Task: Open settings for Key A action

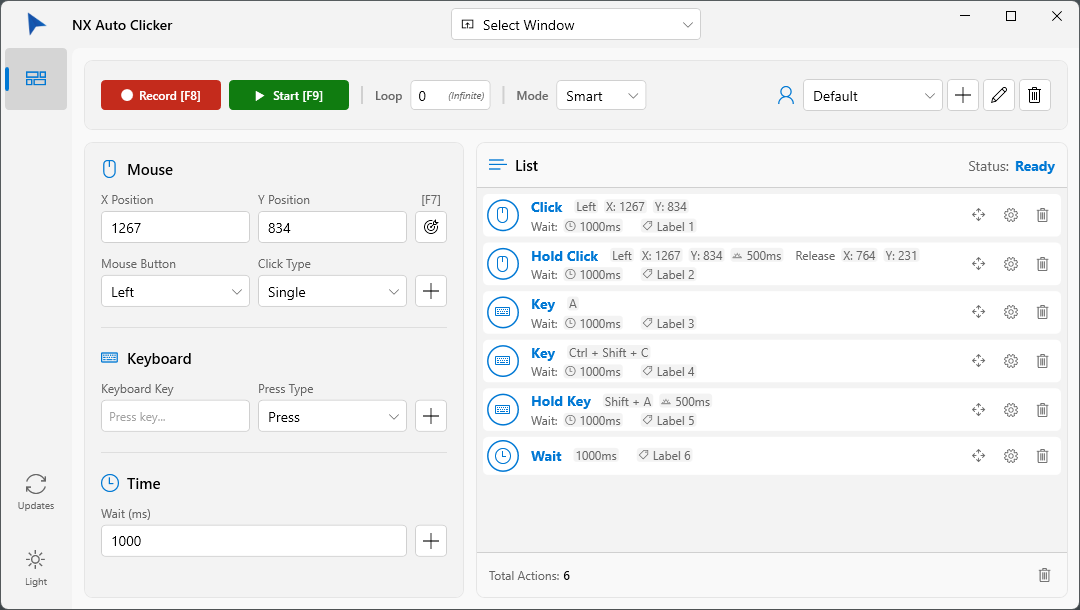Action: 1010,312
